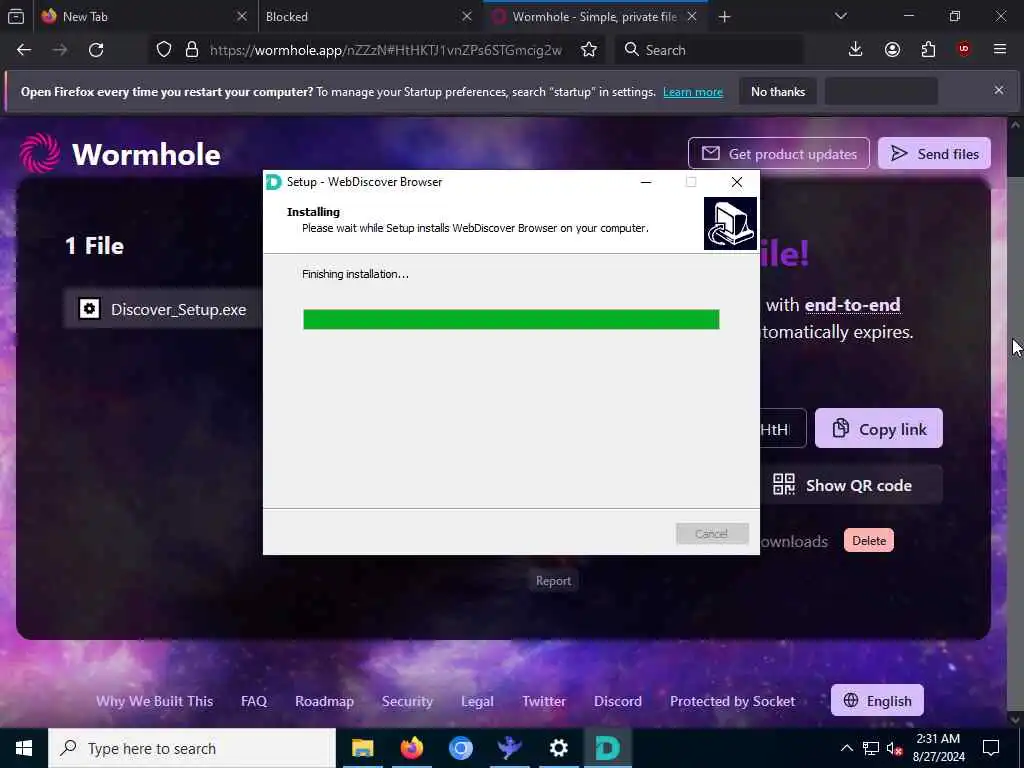This screenshot has width=1024, height=768.
Task: Close the New Tab tab
Action: [242, 17]
